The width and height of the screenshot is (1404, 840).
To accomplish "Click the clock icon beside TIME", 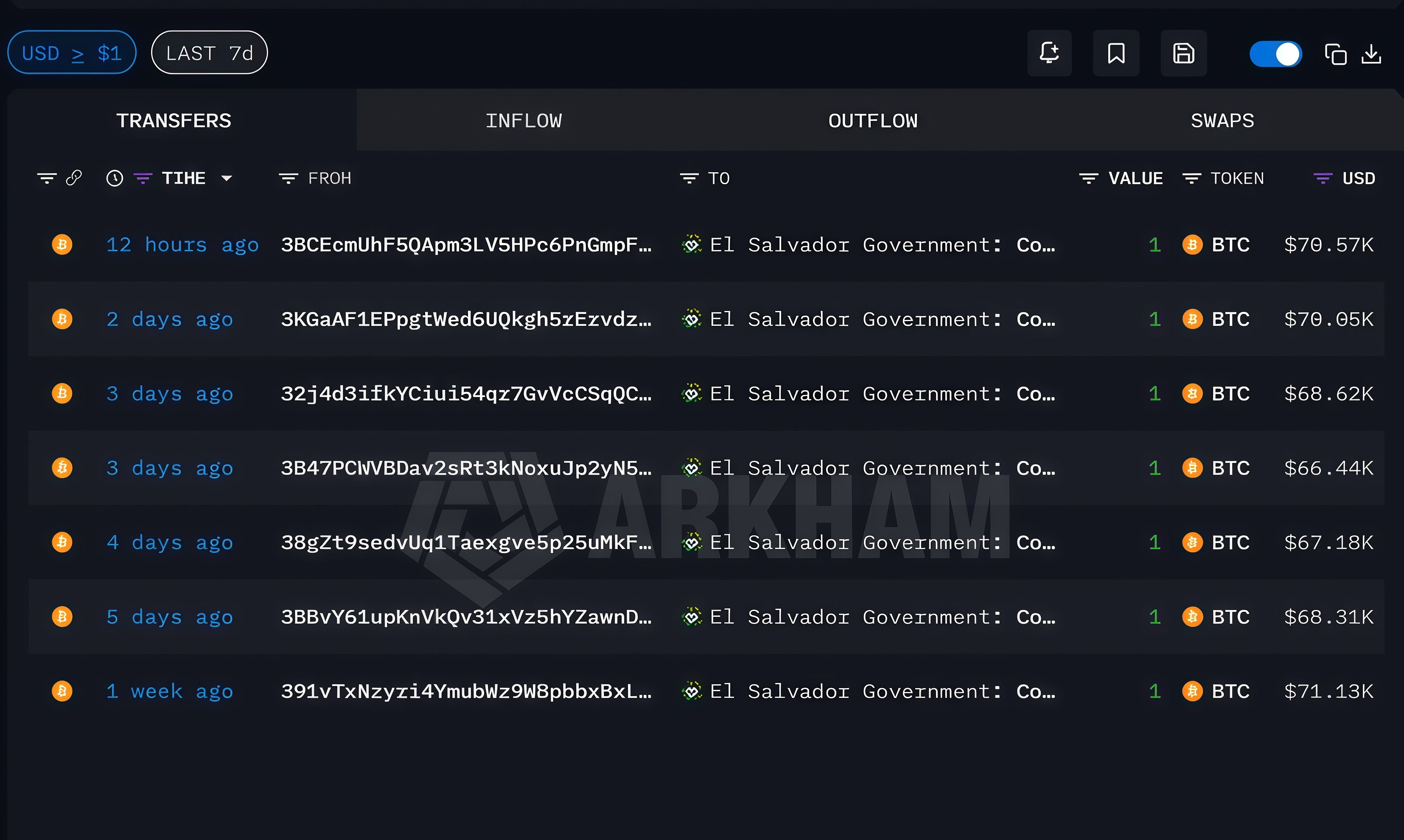I will (x=115, y=178).
